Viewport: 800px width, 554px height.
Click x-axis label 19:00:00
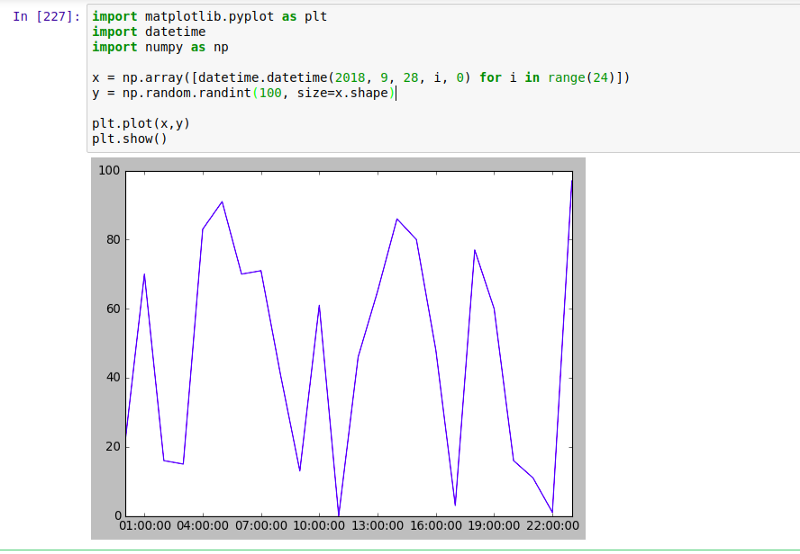tap(494, 526)
